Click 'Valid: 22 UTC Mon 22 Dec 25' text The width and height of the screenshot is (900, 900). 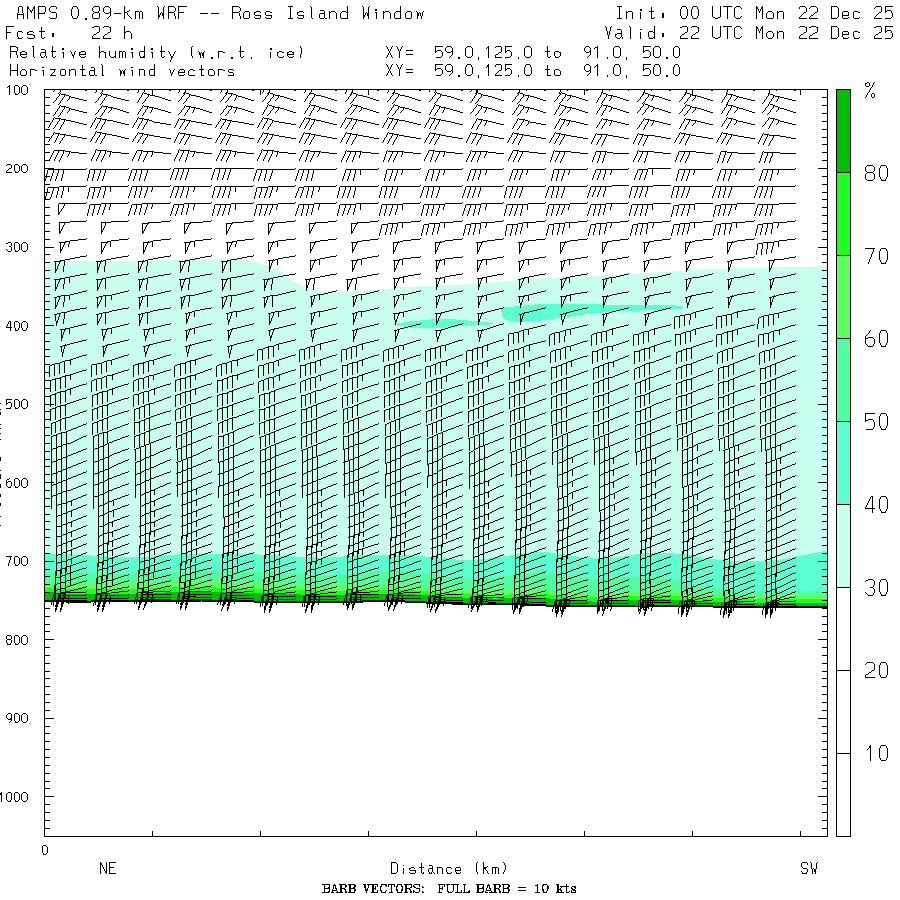point(748,33)
